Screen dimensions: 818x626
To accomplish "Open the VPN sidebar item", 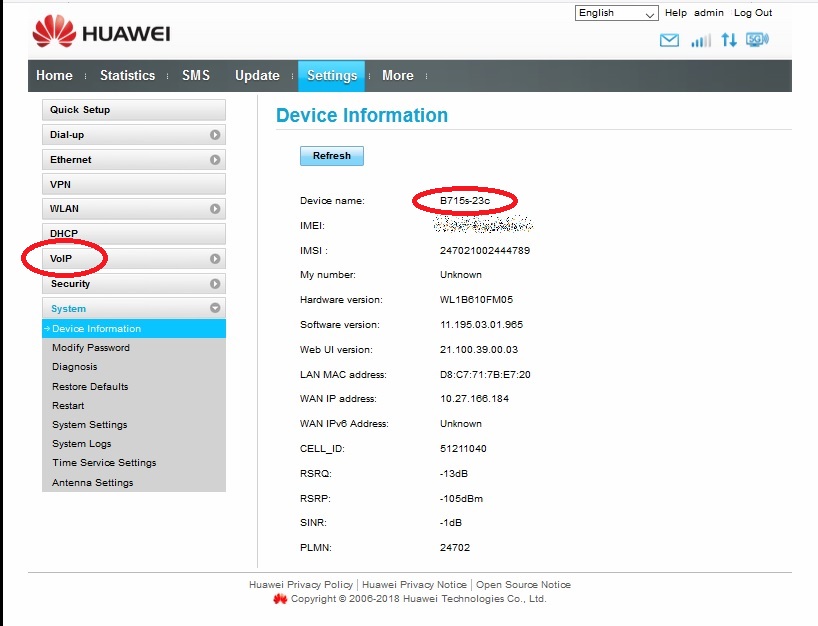I will [134, 184].
